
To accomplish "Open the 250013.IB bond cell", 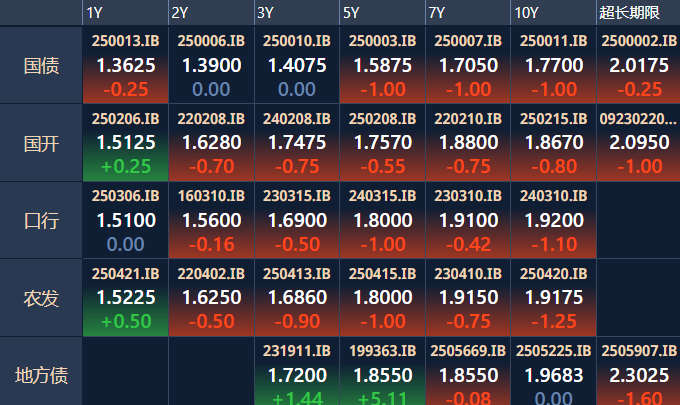I will pyautogui.click(x=125, y=65).
